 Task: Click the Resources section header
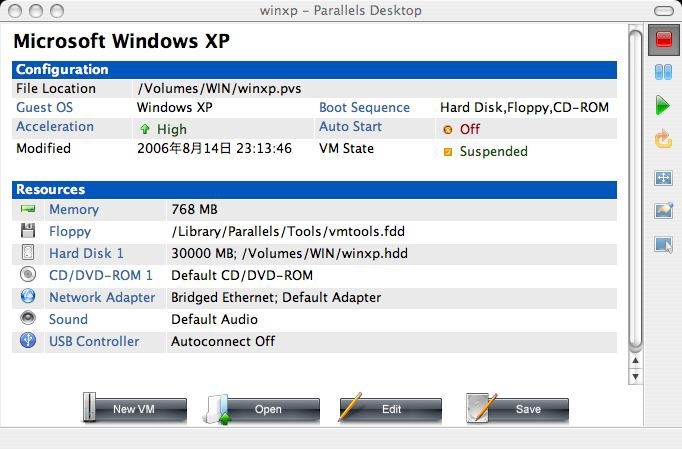coord(314,190)
